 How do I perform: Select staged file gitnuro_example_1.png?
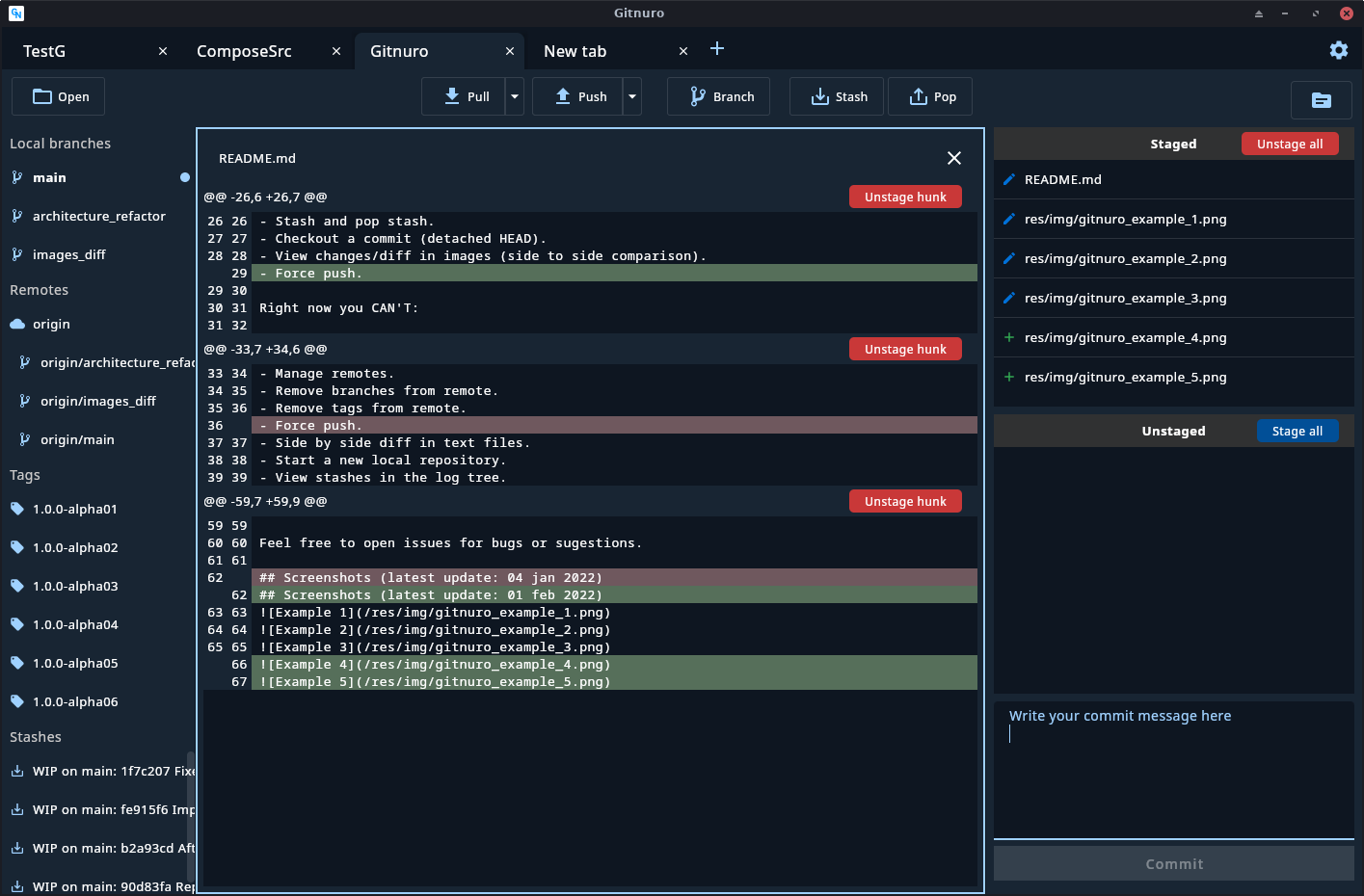(1174, 219)
